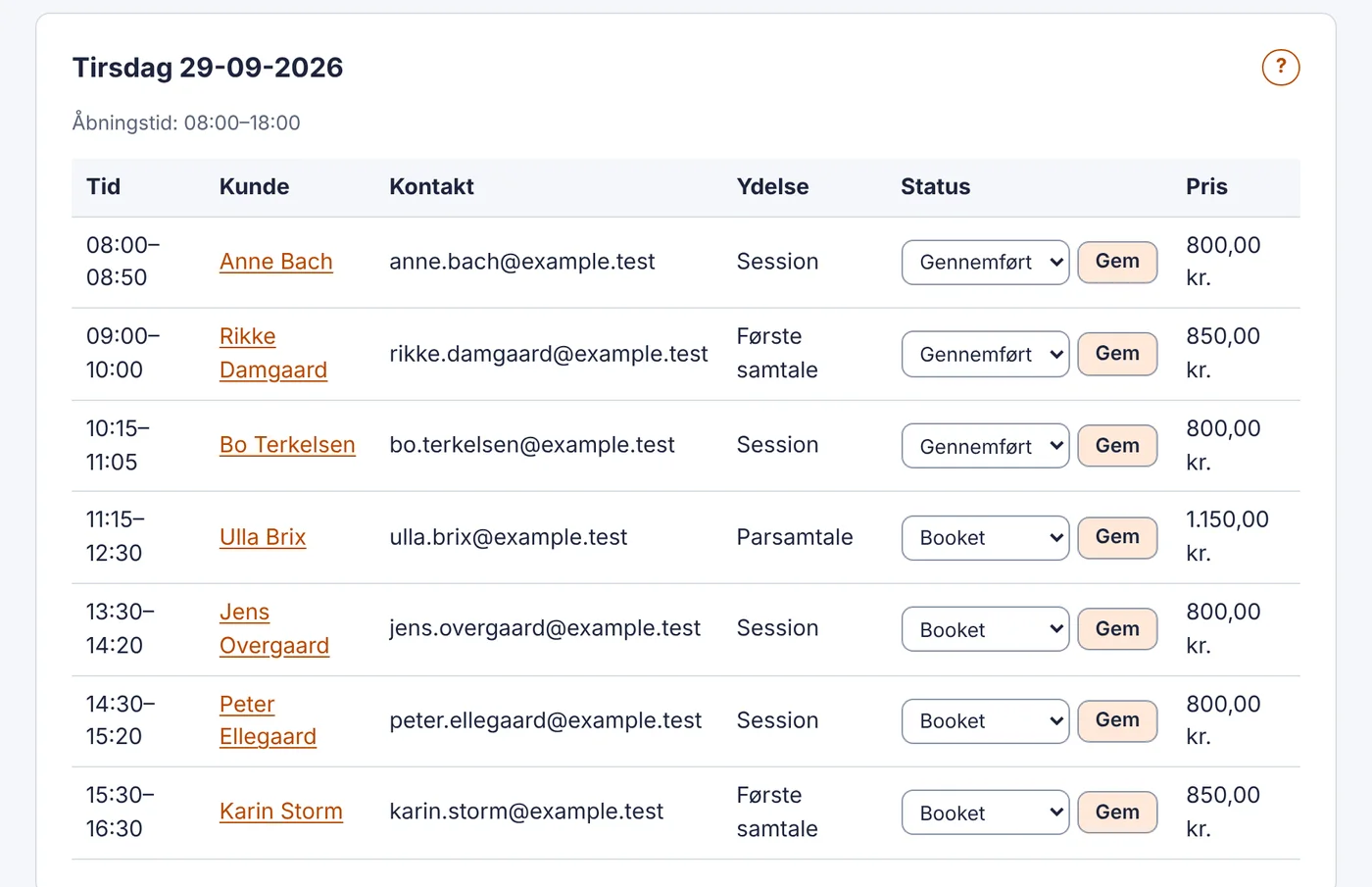Open customer link Bo Terkelsen

[287, 445]
